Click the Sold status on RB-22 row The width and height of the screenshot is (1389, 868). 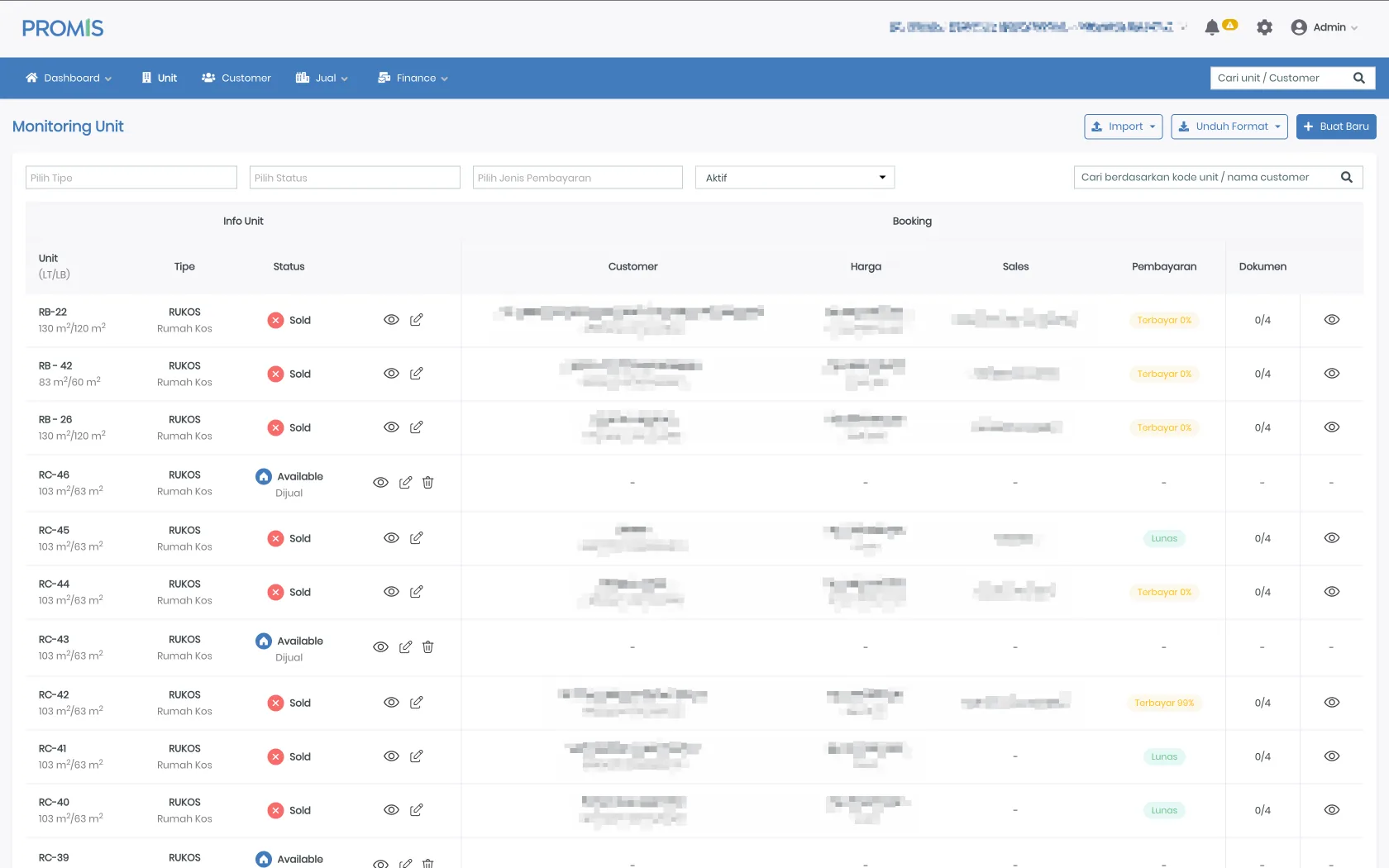pyautogui.click(x=289, y=320)
